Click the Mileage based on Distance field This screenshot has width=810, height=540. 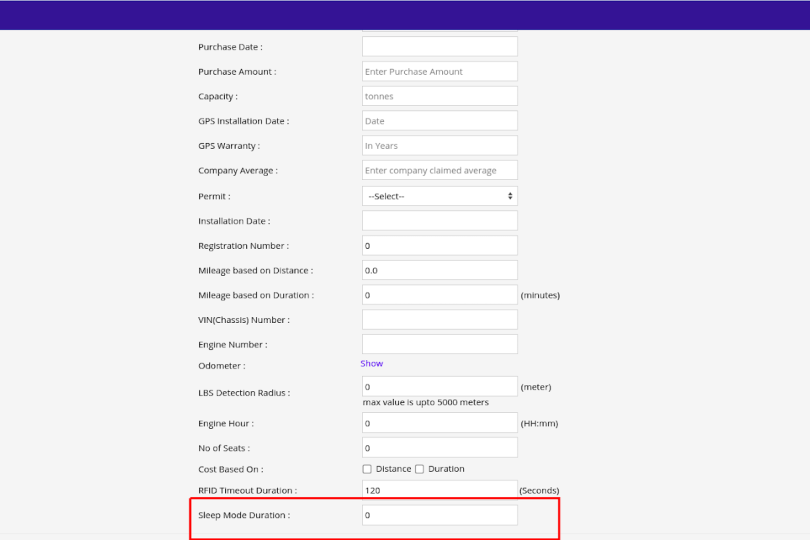pyautogui.click(x=439, y=270)
